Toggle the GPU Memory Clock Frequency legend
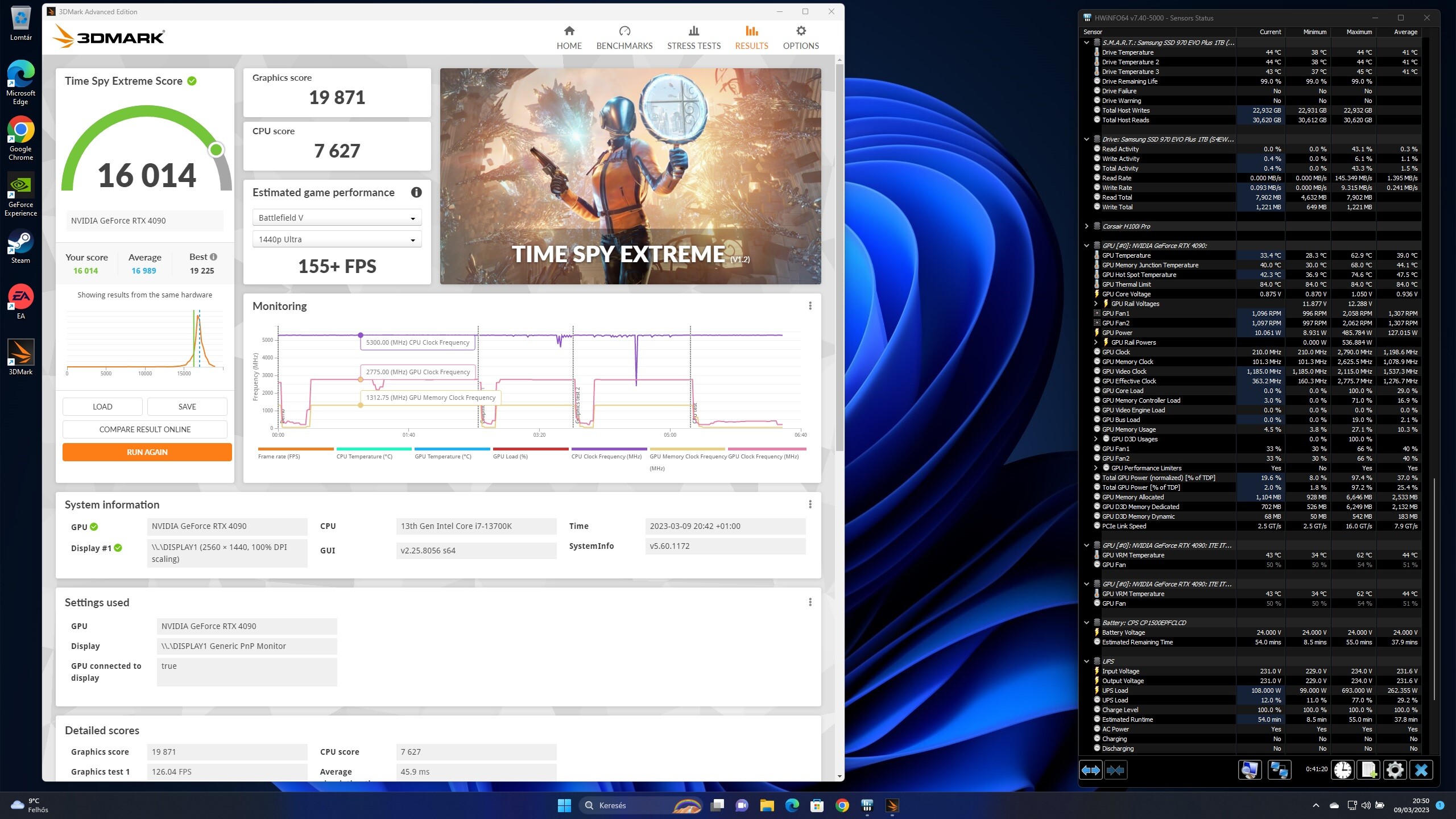This screenshot has height=819, width=1456. 687,460
